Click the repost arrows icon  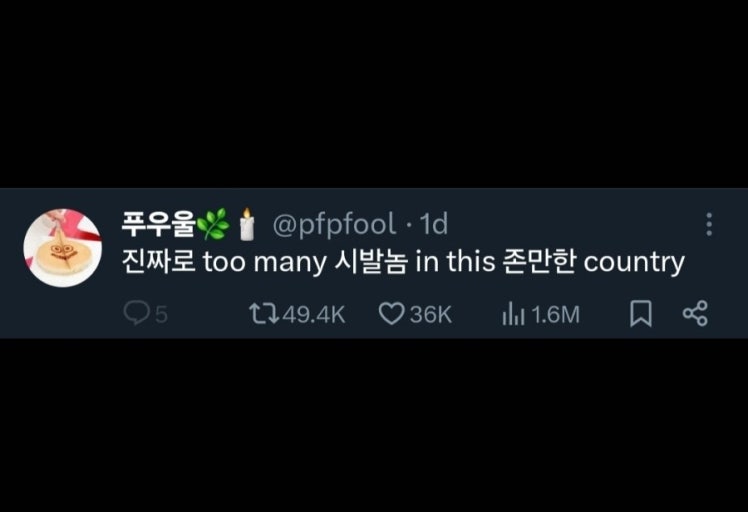[x=264, y=314]
